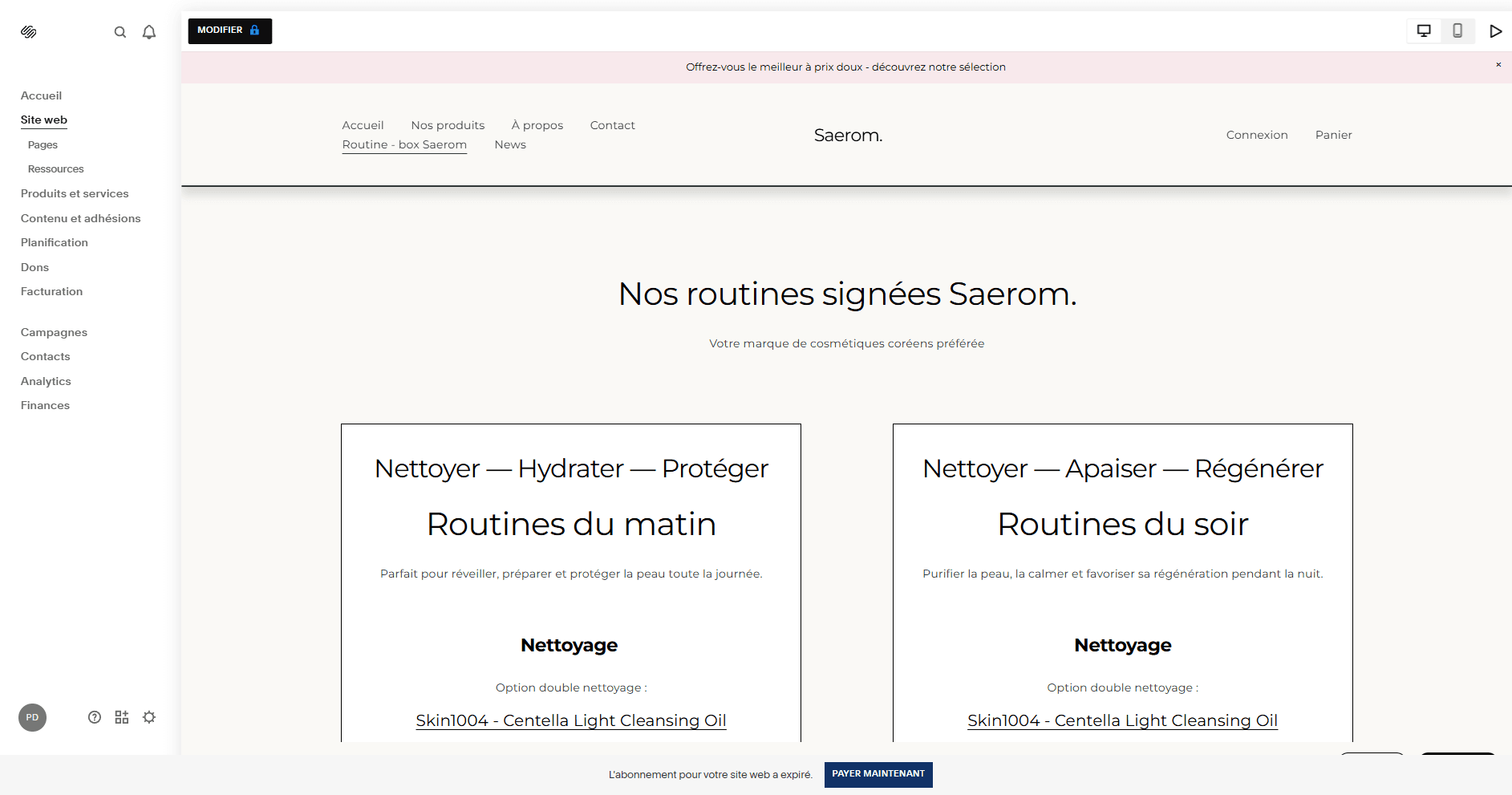Click the Saerom. site title

848,136
